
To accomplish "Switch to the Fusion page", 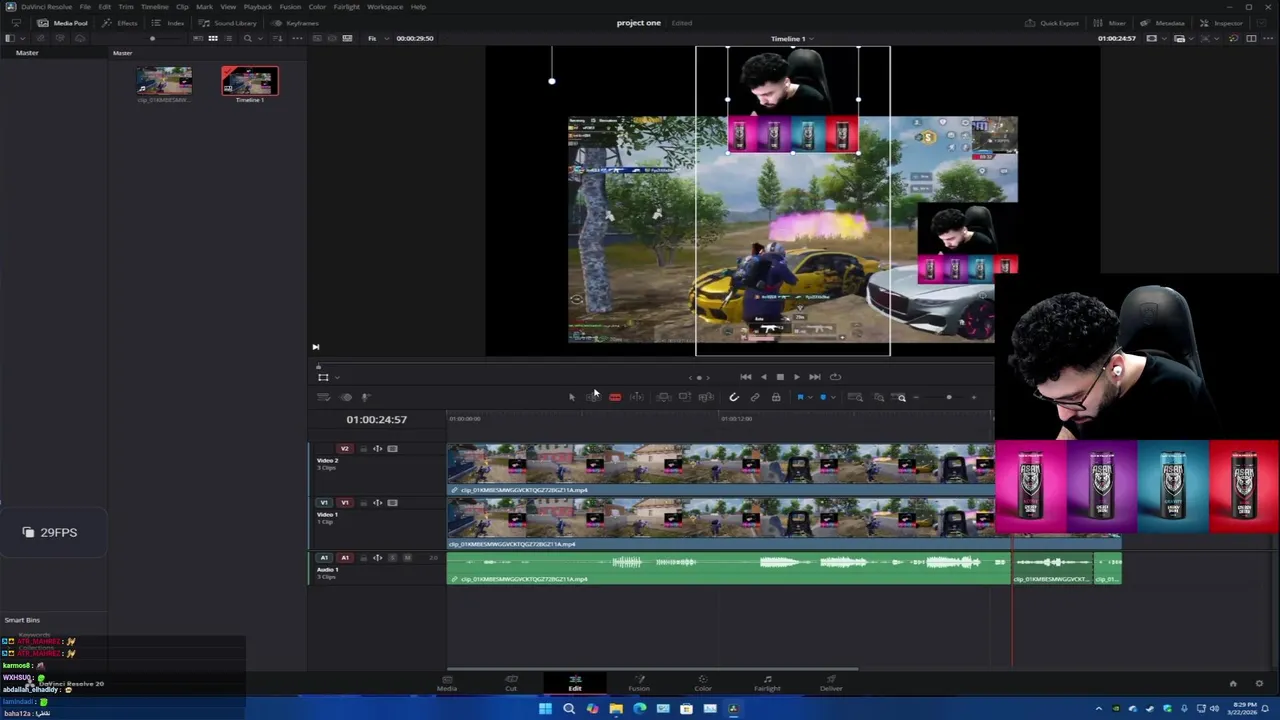I will click(639, 683).
